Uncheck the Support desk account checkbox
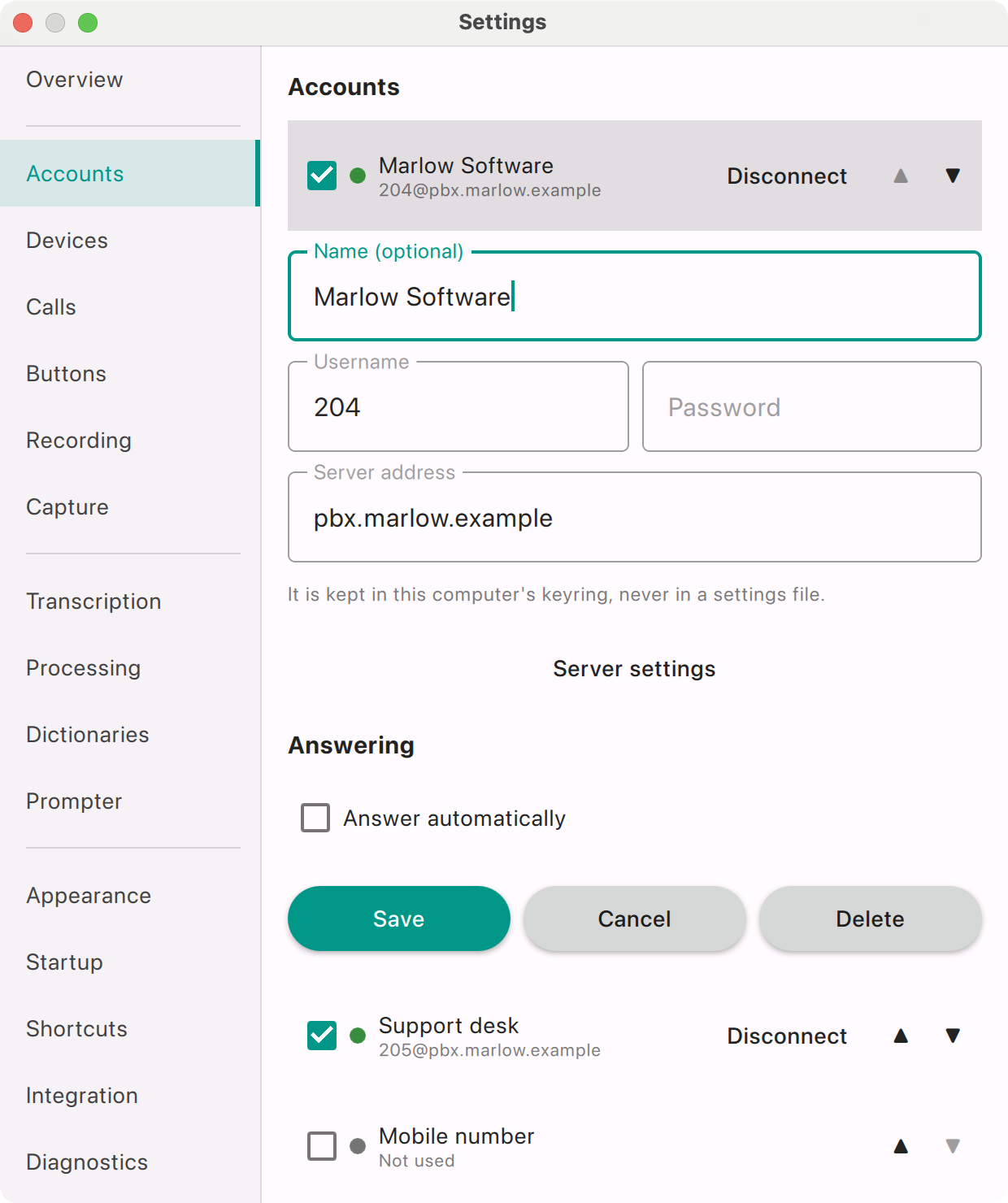Image resolution: width=1008 pixels, height=1203 pixels. point(322,1036)
